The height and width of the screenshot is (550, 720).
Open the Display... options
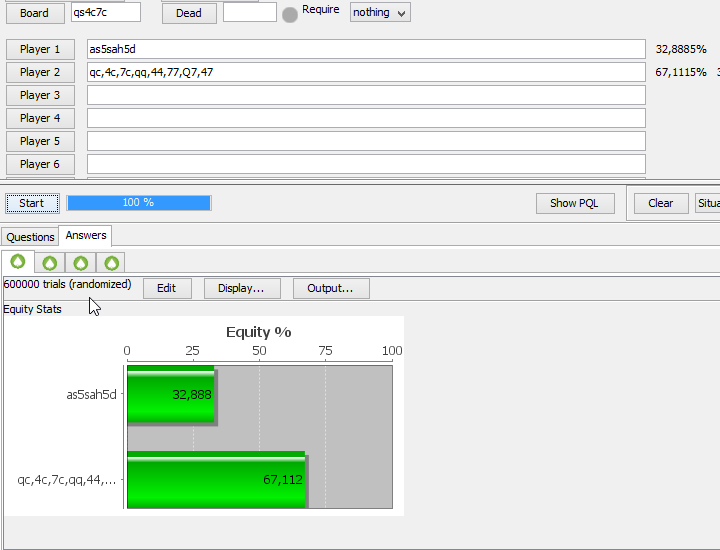242,288
